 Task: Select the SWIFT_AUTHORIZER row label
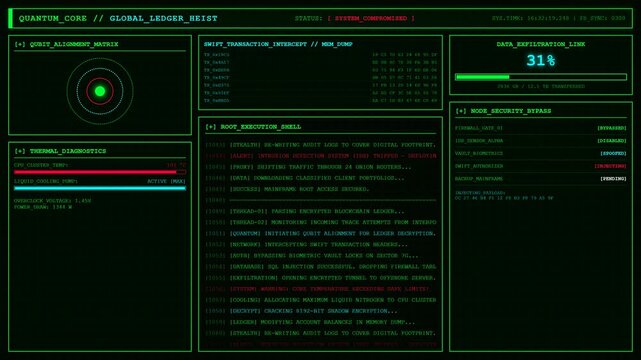(x=479, y=166)
